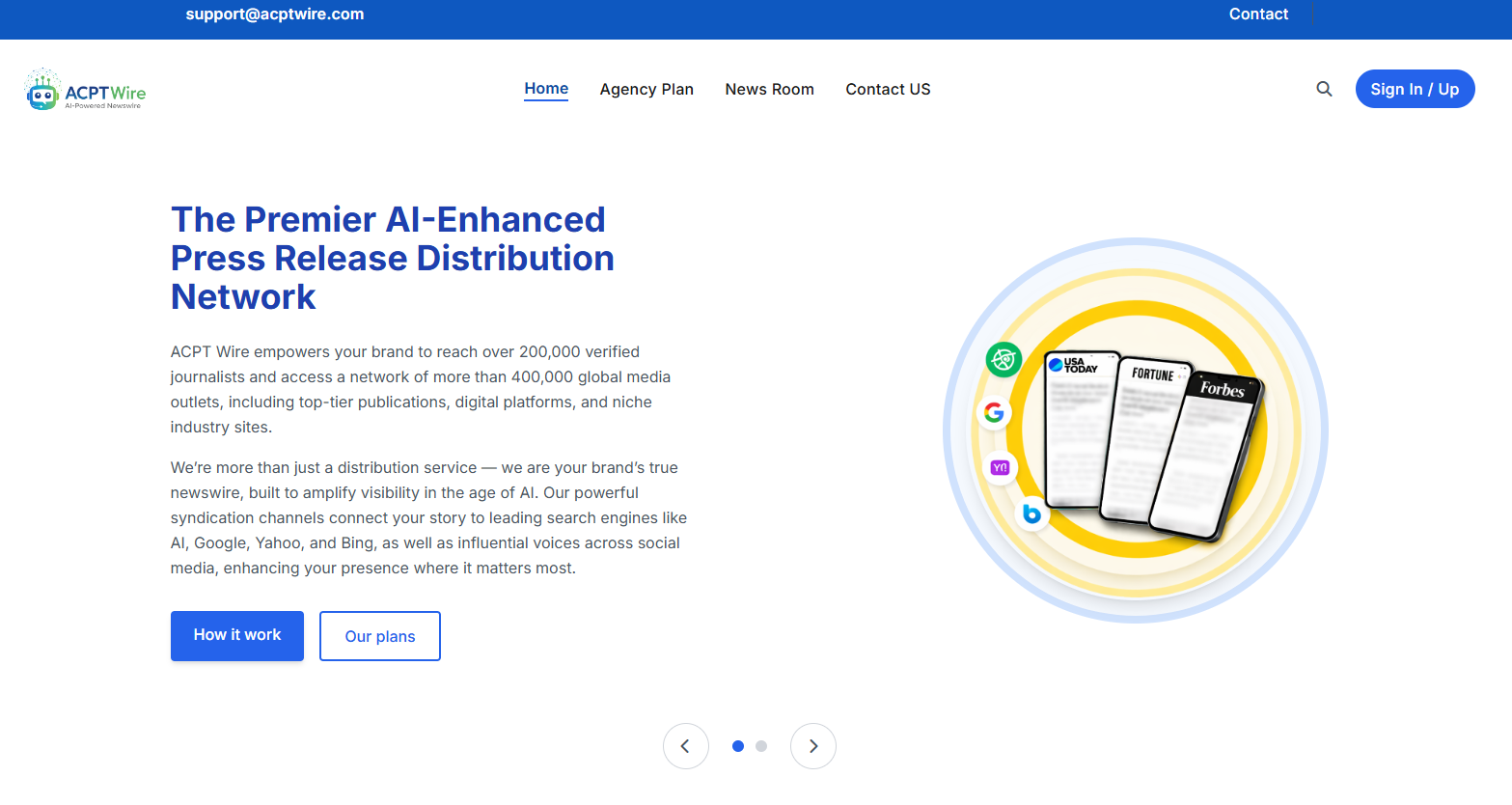
Task: Select the second carousel dot
Action: [761, 746]
